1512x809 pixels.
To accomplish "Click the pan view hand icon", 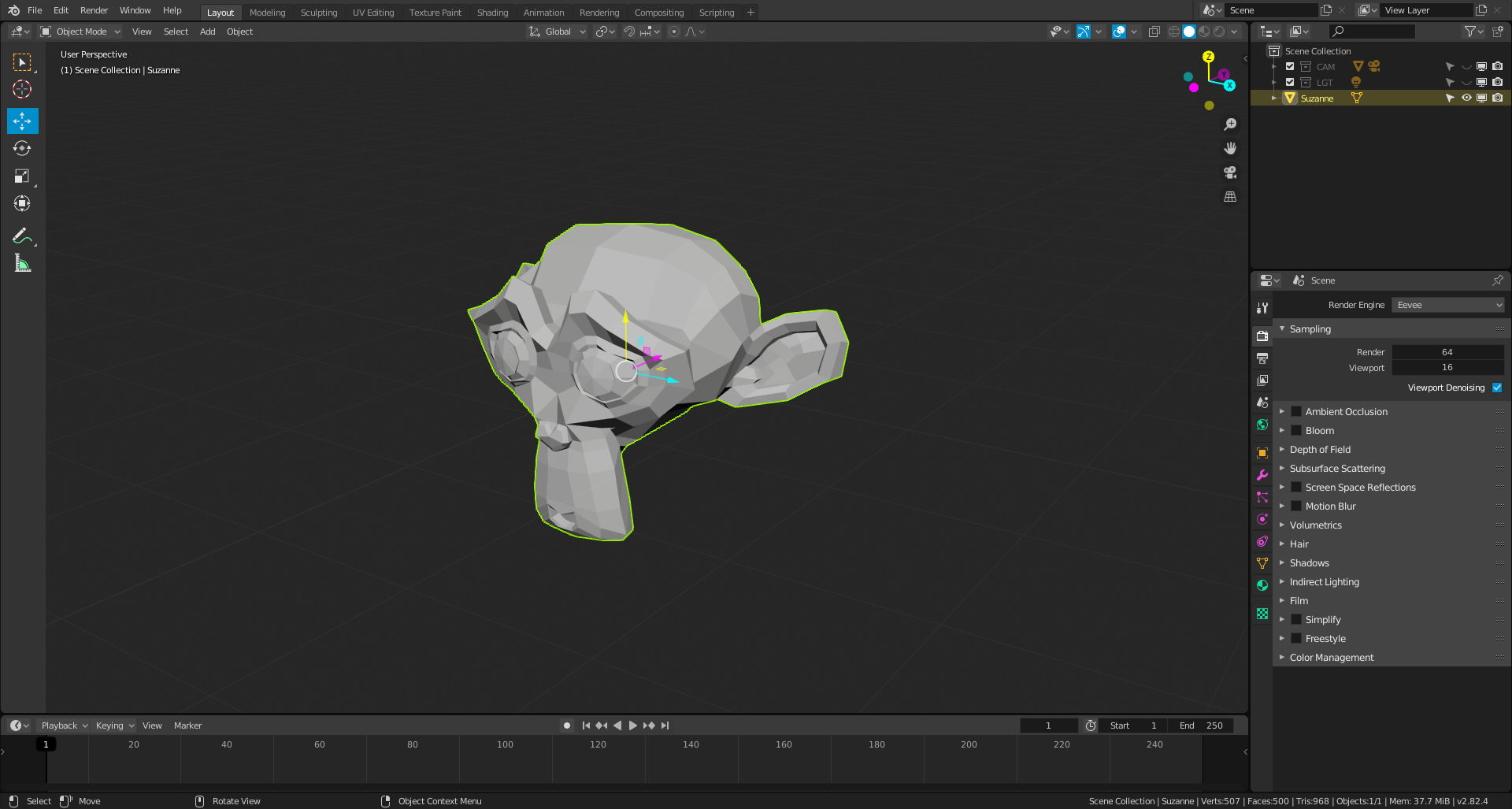I will pyautogui.click(x=1230, y=148).
